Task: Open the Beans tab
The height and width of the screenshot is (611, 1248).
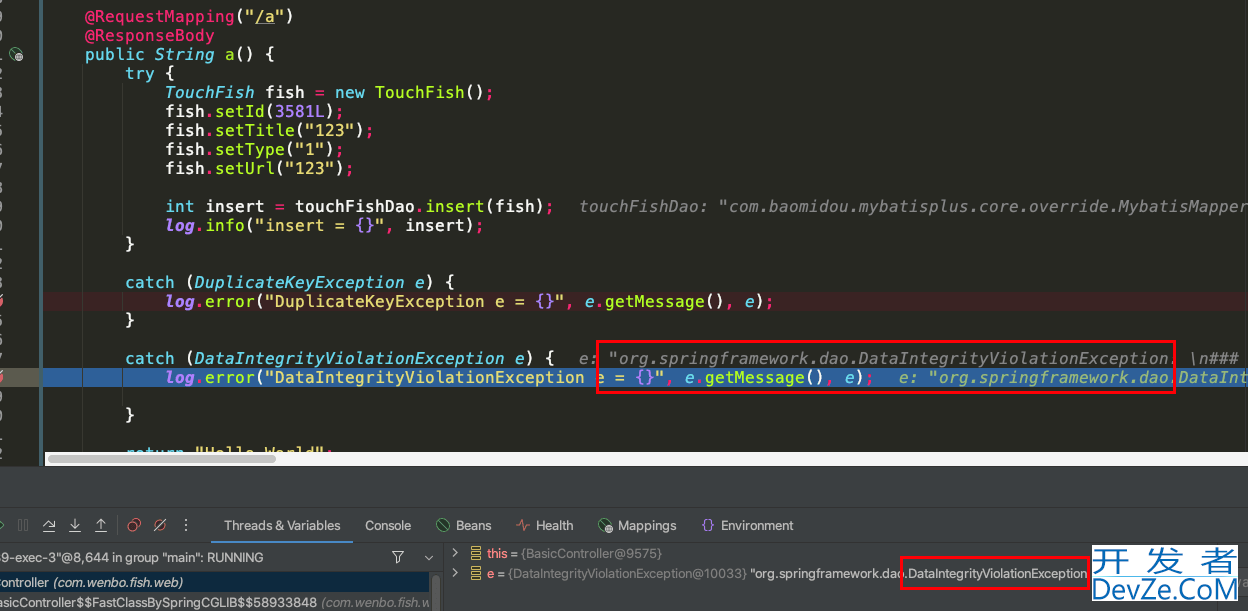Action: [x=464, y=525]
